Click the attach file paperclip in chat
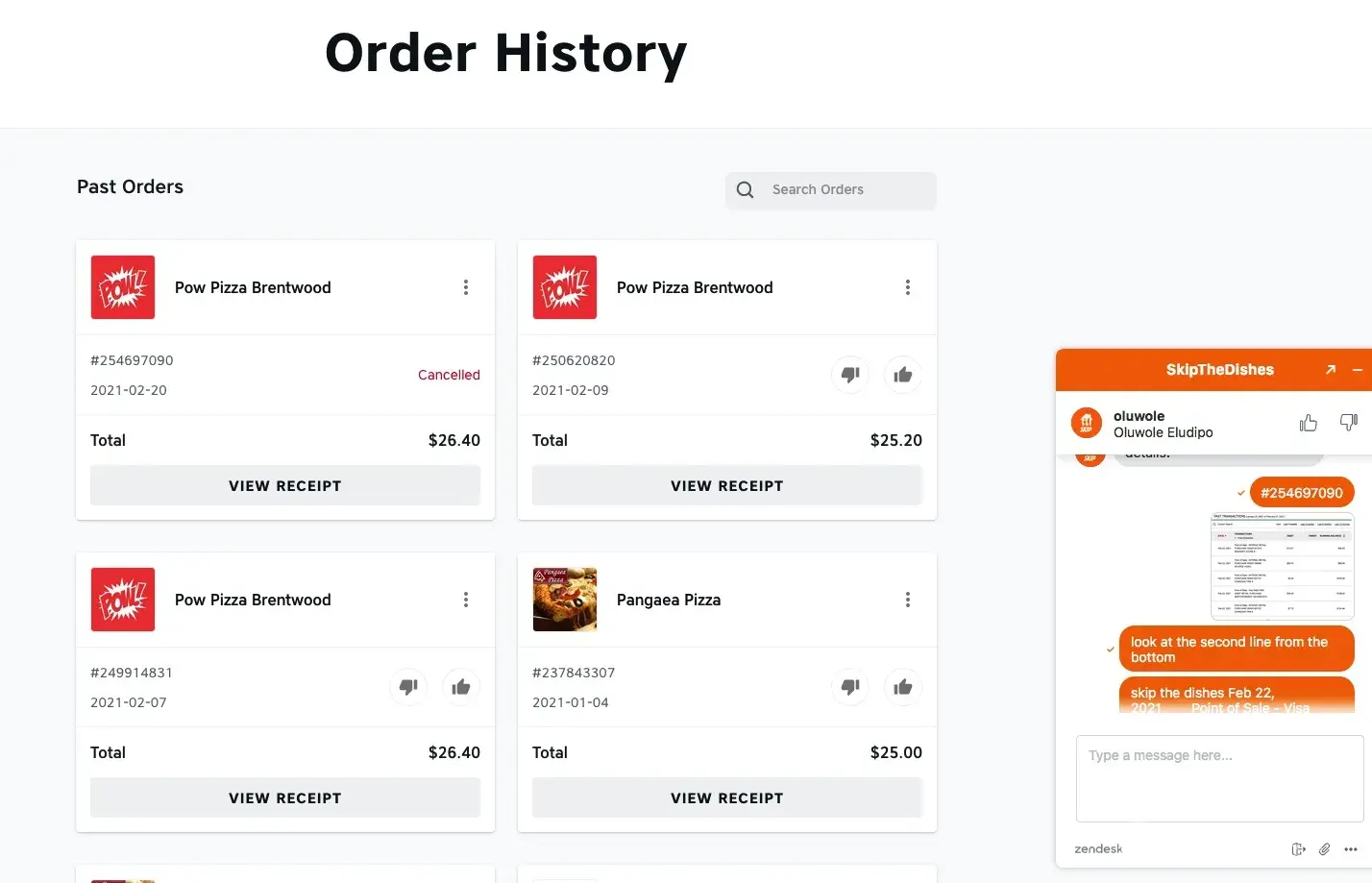The image size is (1372, 883). click(x=1324, y=848)
